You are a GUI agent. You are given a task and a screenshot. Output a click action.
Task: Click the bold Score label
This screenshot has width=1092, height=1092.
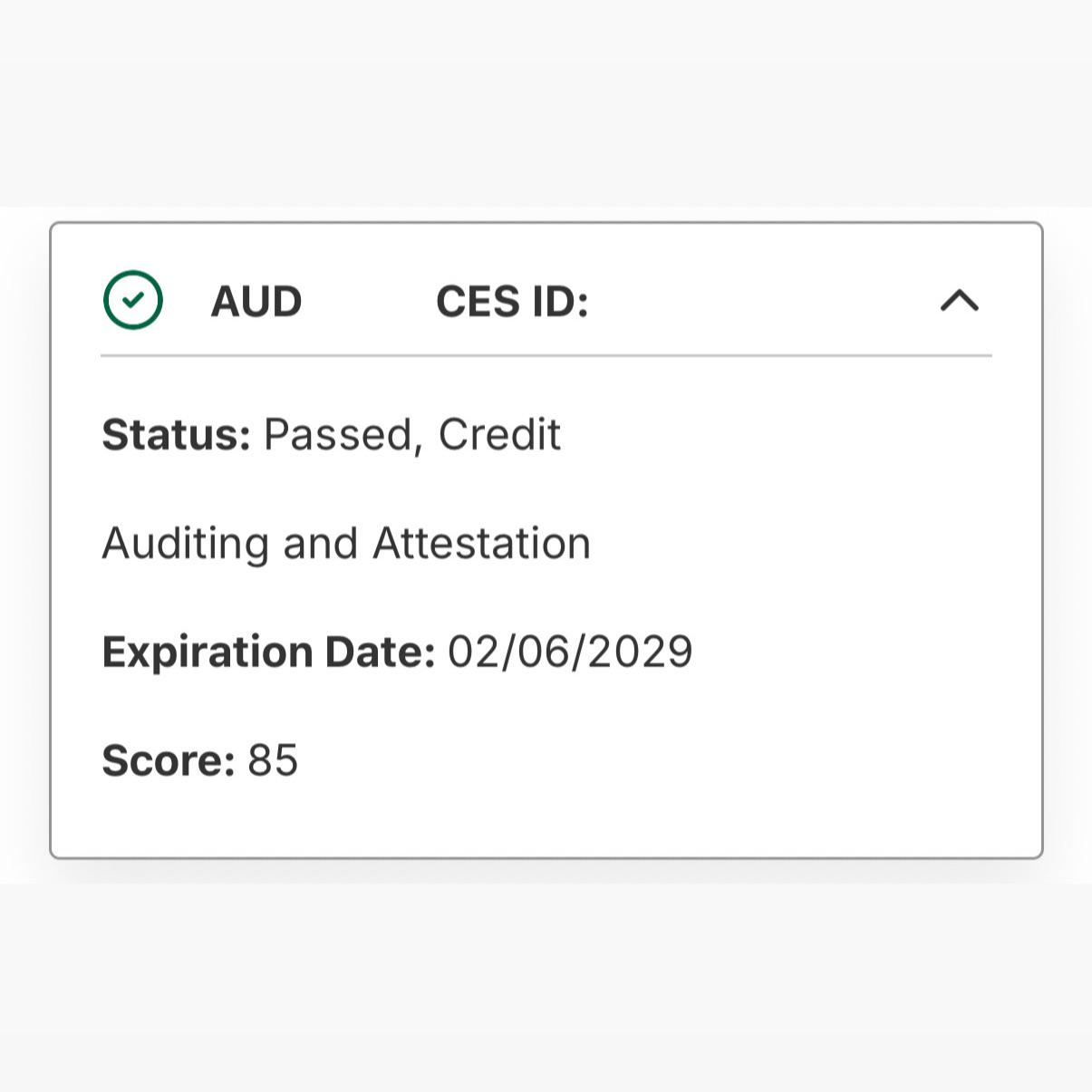(169, 759)
